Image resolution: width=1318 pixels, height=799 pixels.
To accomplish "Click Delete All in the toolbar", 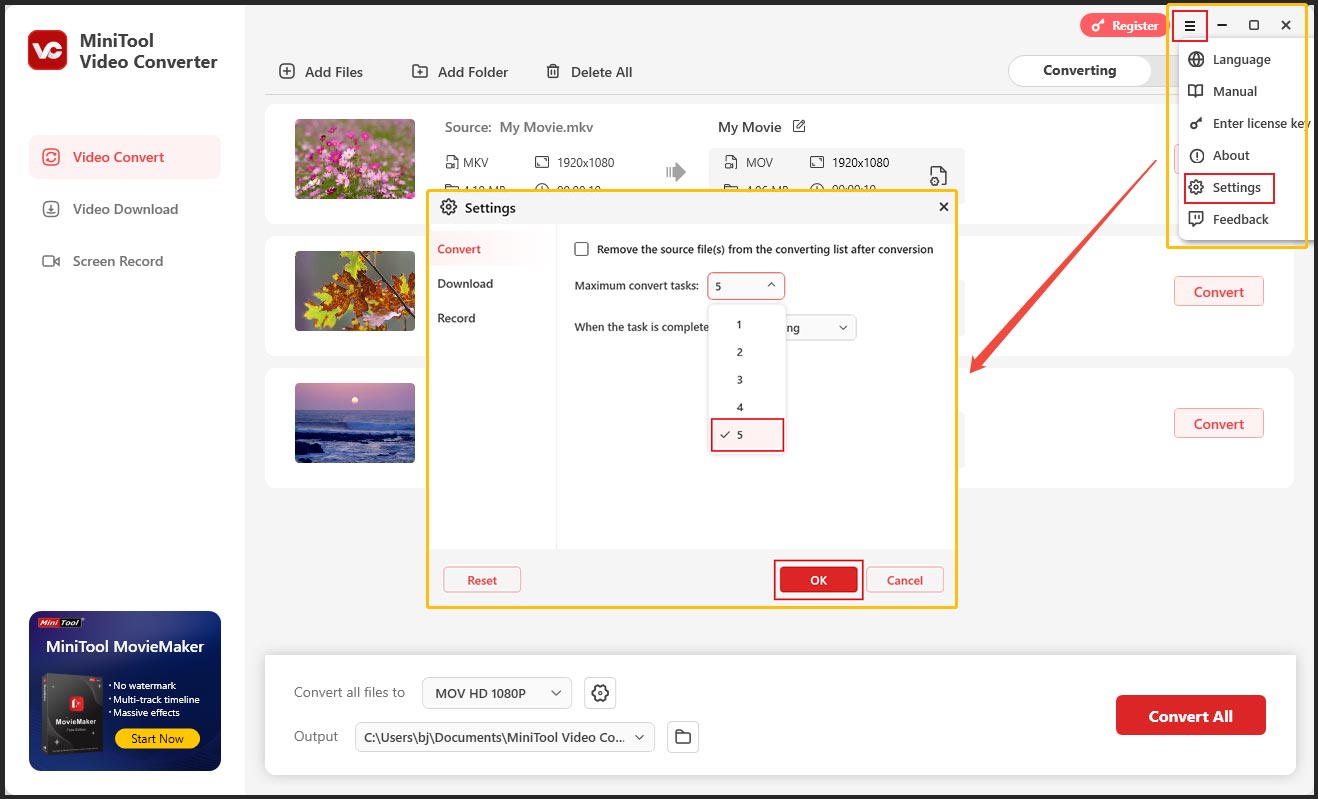I will coord(589,72).
